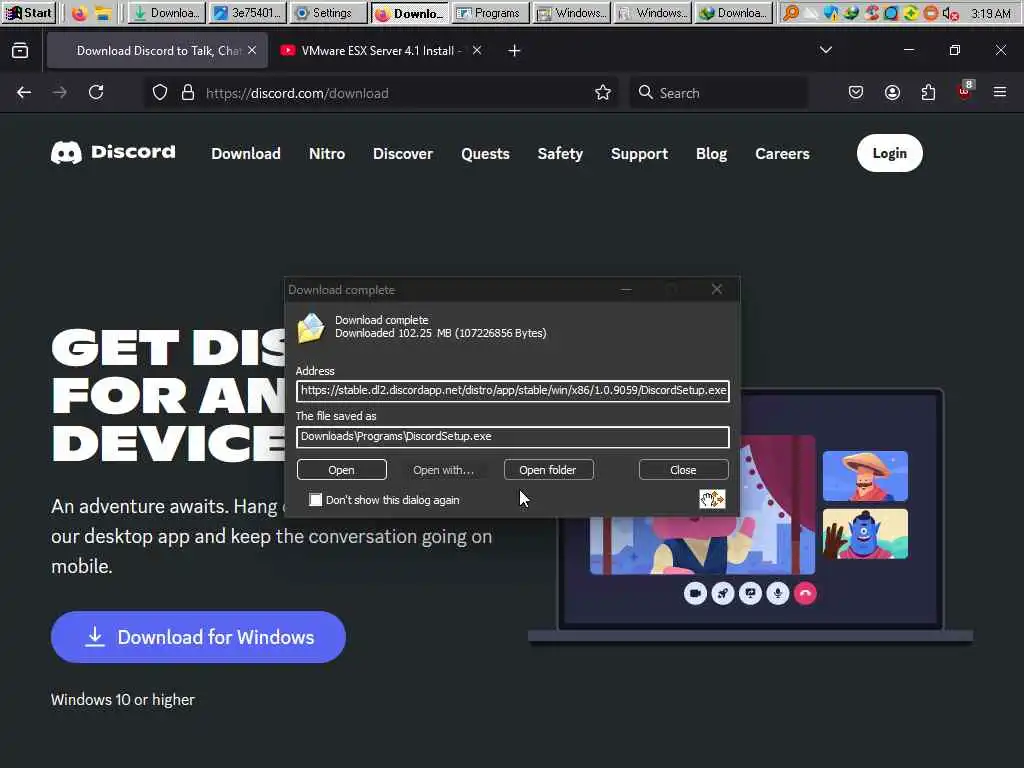Click the muted speaker tray icon
The width and height of the screenshot is (1024, 768).
(x=950, y=13)
